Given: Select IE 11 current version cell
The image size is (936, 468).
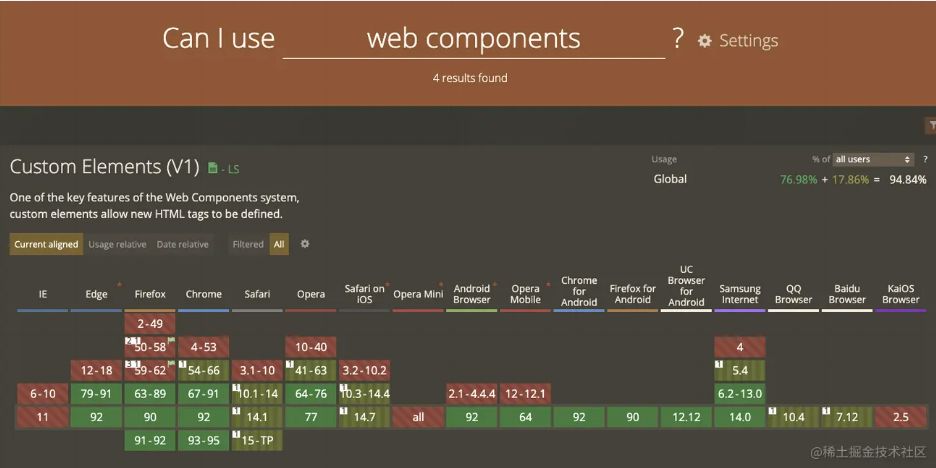Looking at the screenshot, I should click(x=42, y=417).
